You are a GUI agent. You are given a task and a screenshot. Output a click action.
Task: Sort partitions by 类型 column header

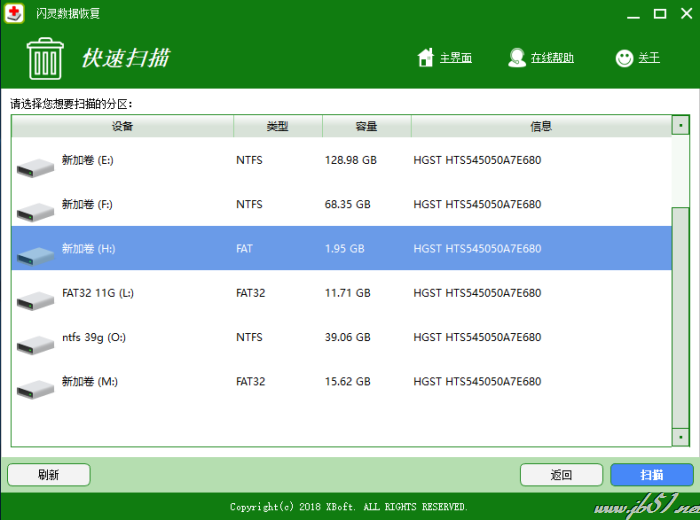277,127
